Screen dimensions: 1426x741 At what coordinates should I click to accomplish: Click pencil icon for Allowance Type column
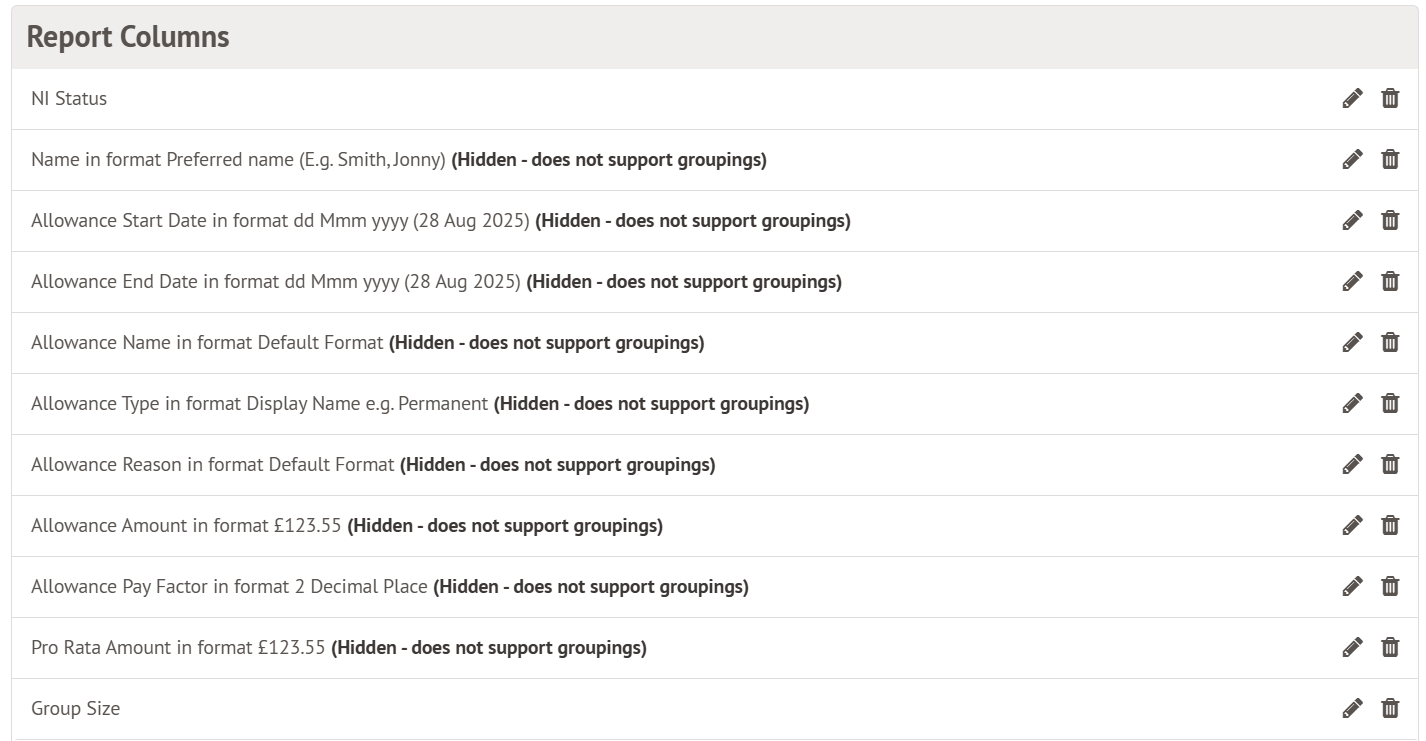coord(1352,403)
